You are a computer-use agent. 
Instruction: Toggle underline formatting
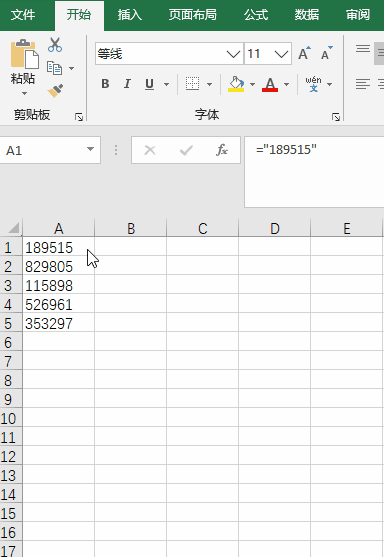(x=150, y=84)
